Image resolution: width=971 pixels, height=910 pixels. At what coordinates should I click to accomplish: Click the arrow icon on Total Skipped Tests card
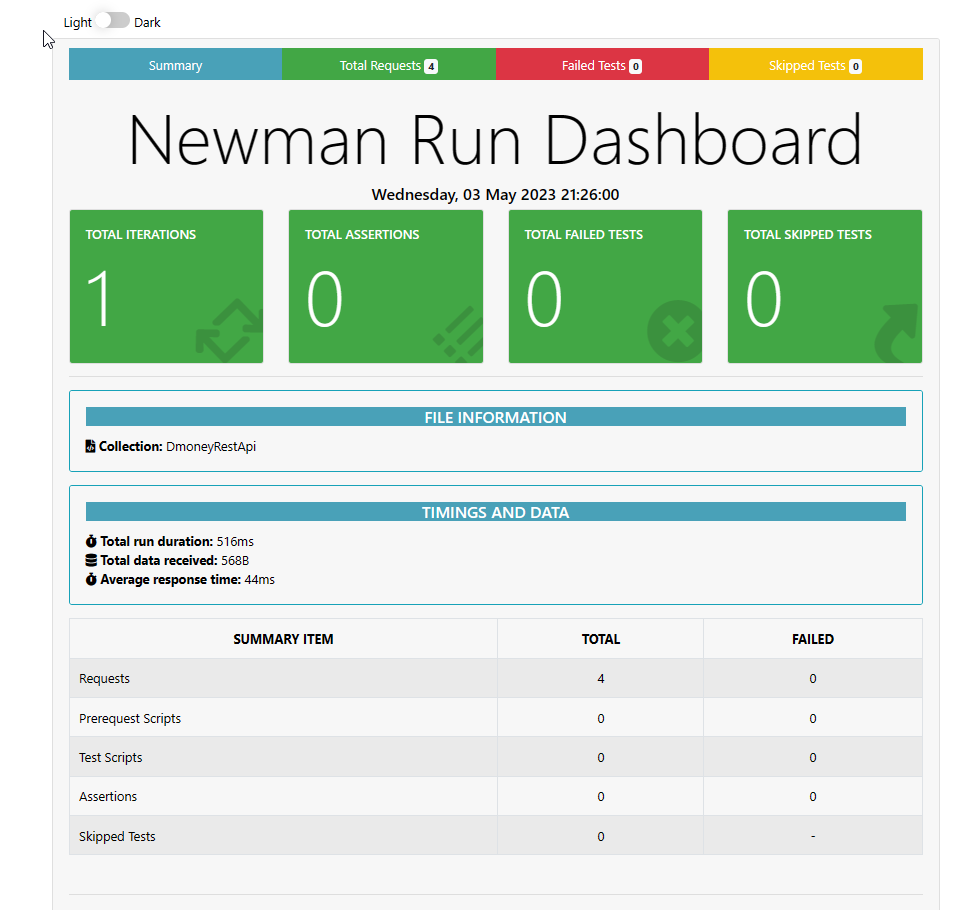coord(895,330)
